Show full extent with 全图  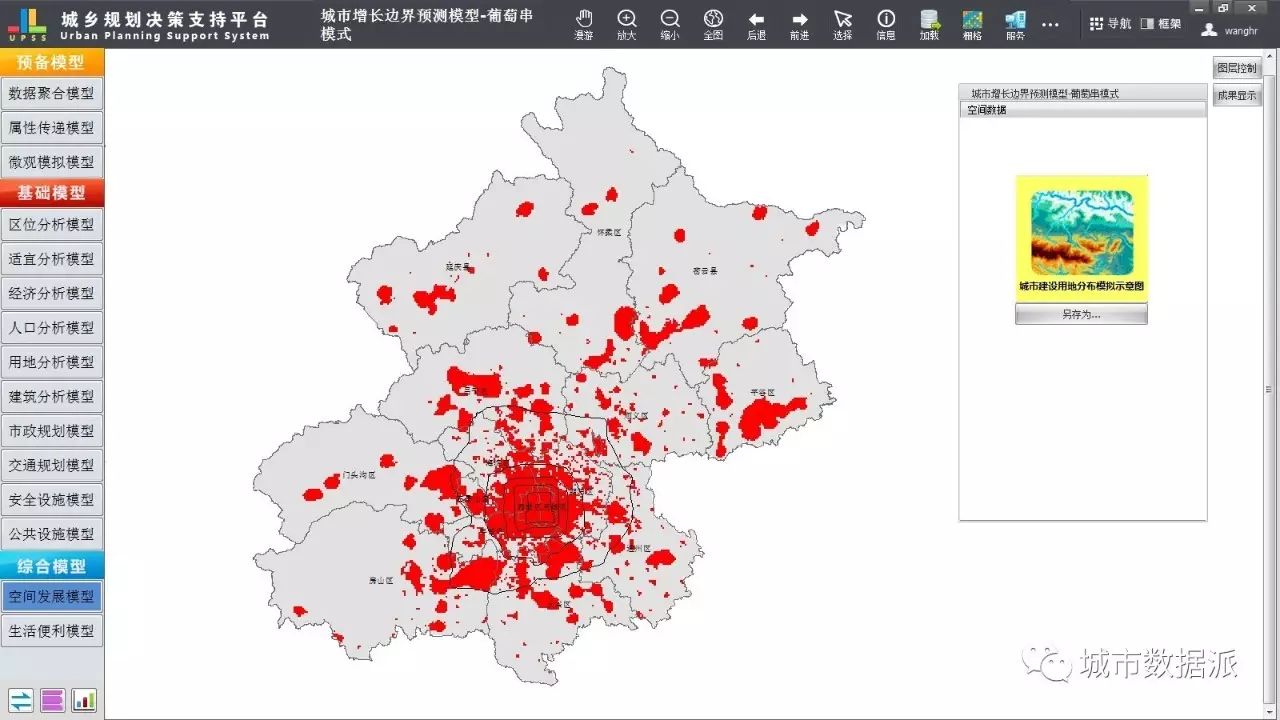[x=713, y=25]
